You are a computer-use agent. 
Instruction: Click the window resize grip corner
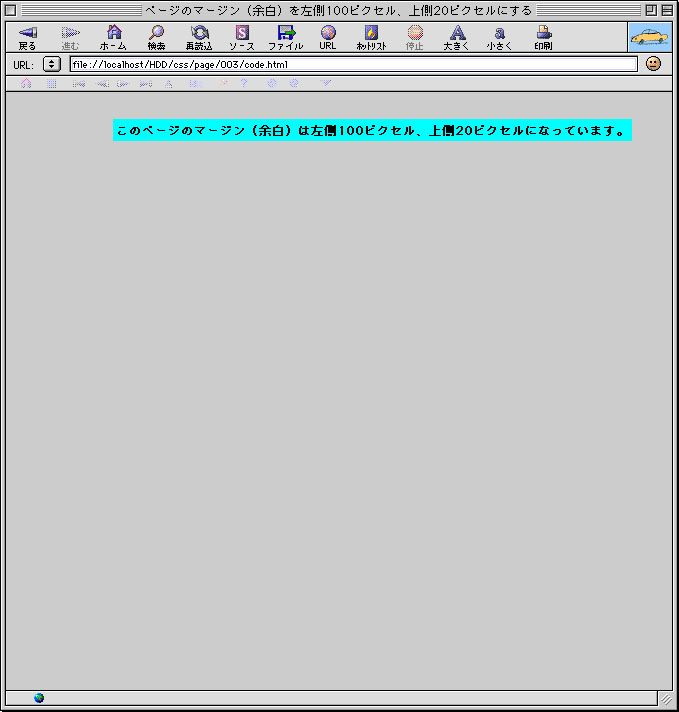pos(666,698)
